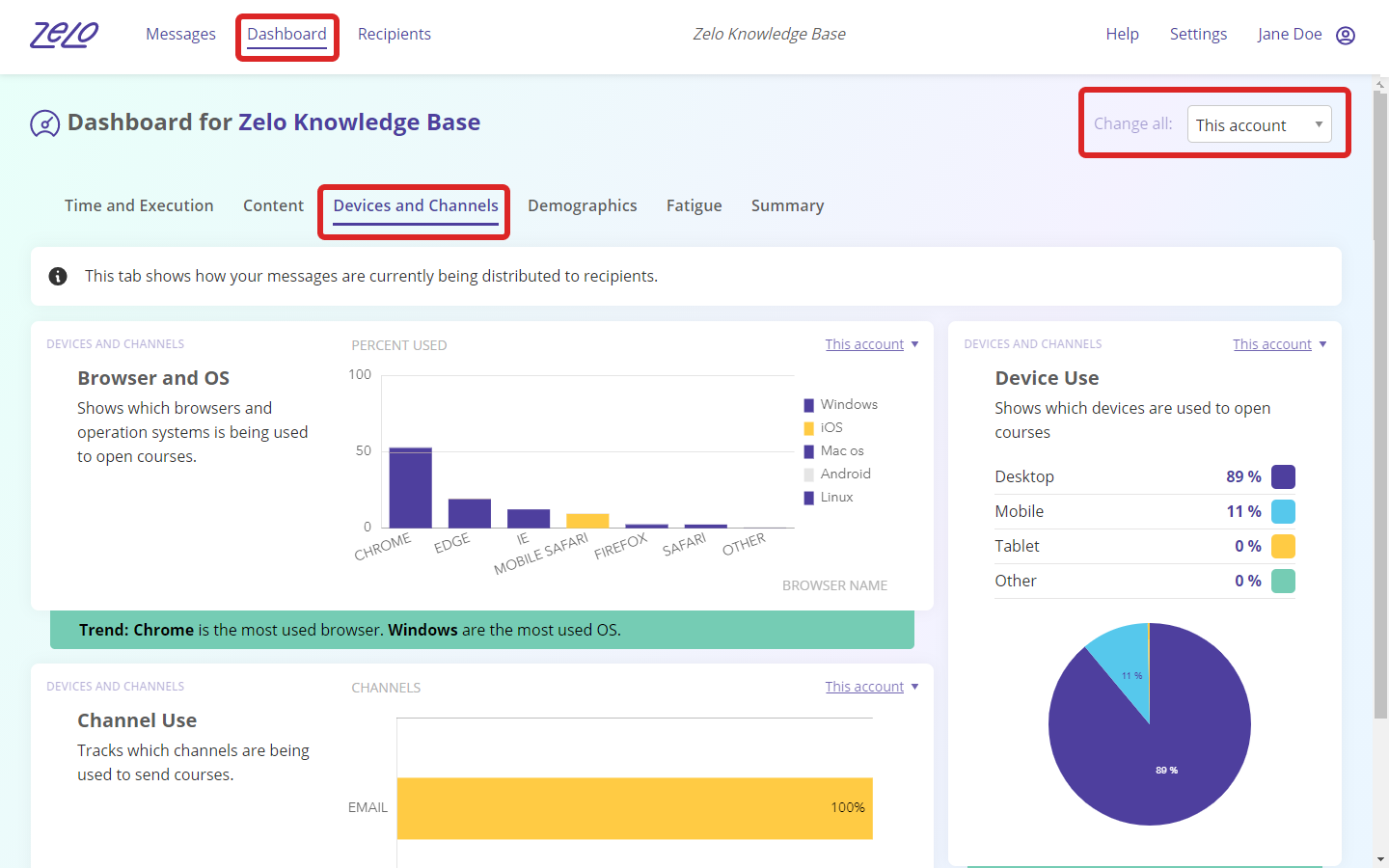The height and width of the screenshot is (868, 1389).
Task: Toggle the Windows legend marker
Action: coord(809,405)
